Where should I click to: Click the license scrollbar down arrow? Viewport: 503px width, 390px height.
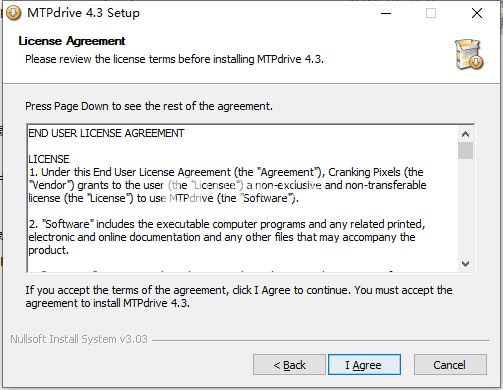tap(465, 264)
